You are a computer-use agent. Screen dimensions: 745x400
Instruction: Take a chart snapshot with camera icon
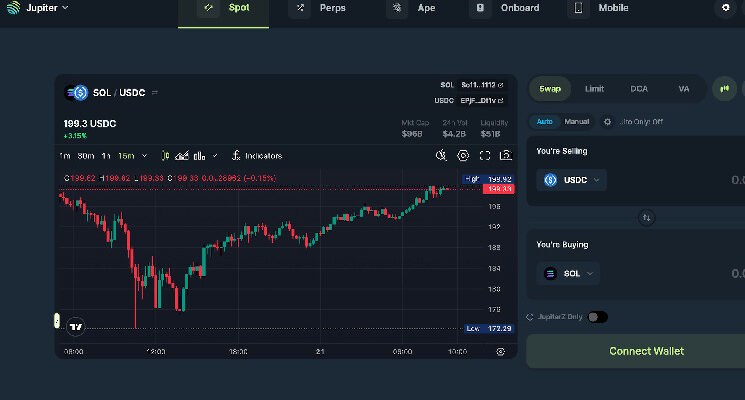point(506,156)
